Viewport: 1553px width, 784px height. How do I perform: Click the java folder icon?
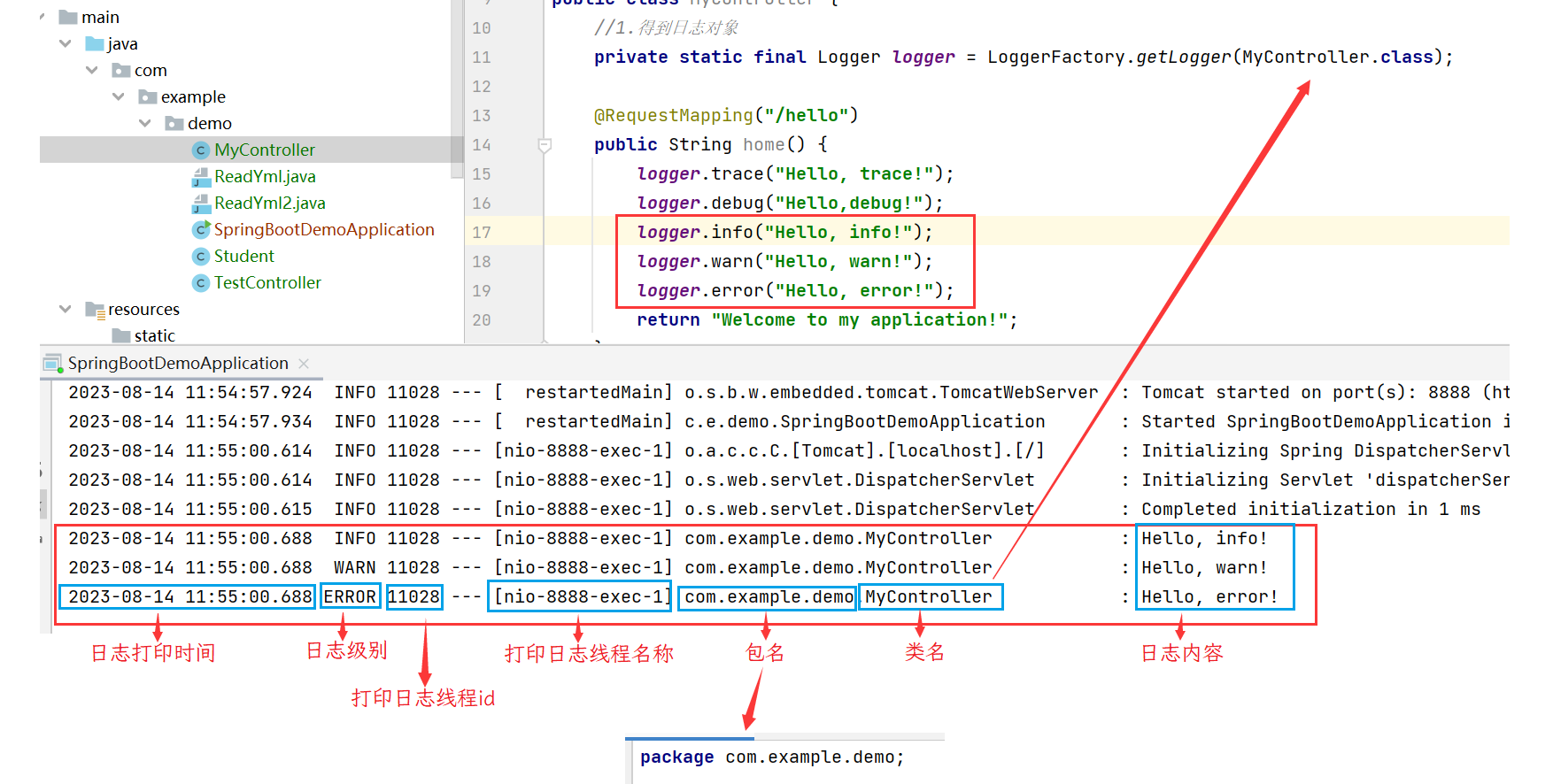point(95,43)
